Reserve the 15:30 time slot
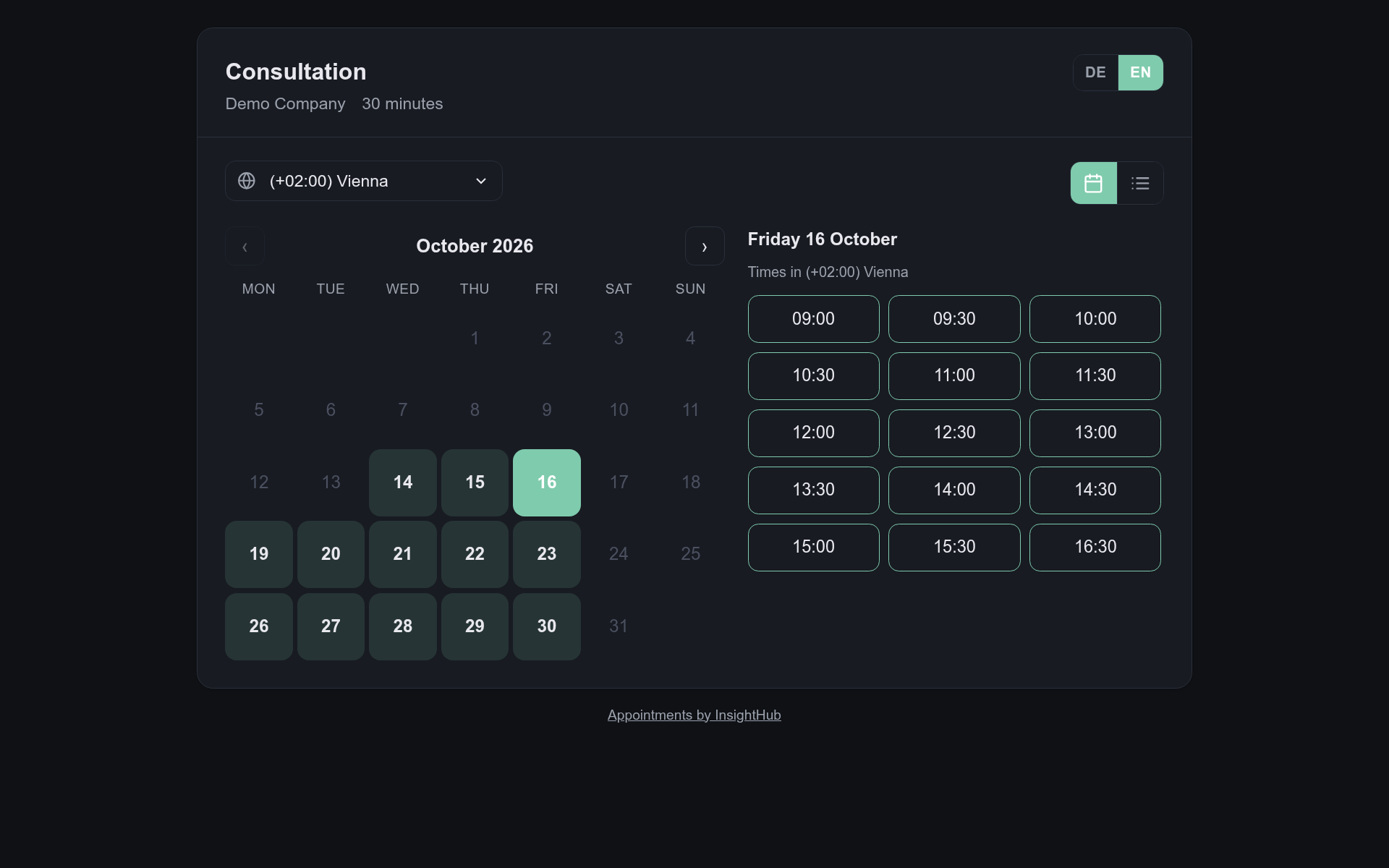This screenshot has width=1389, height=868. coord(954,548)
